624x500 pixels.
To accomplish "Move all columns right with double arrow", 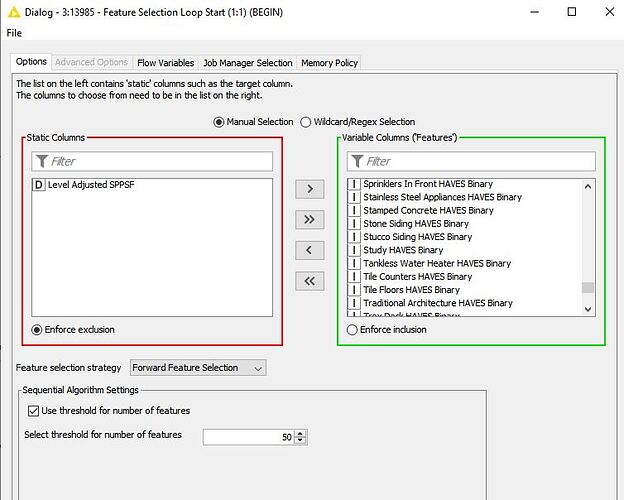I will coord(310,219).
